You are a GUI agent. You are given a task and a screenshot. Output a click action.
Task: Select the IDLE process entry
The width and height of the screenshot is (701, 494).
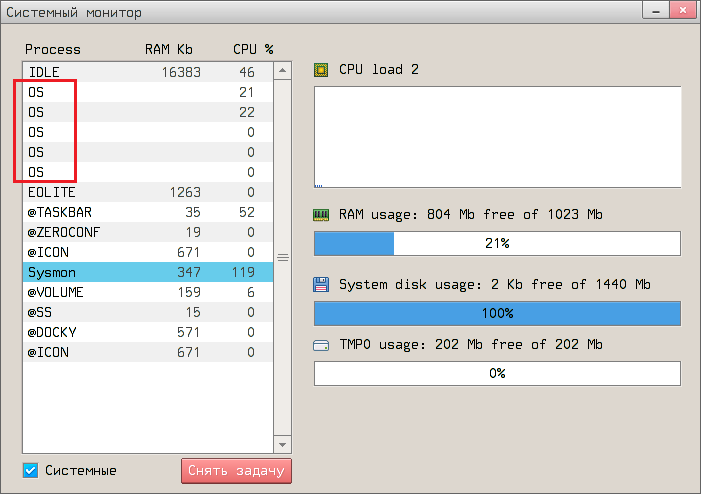tap(147, 72)
